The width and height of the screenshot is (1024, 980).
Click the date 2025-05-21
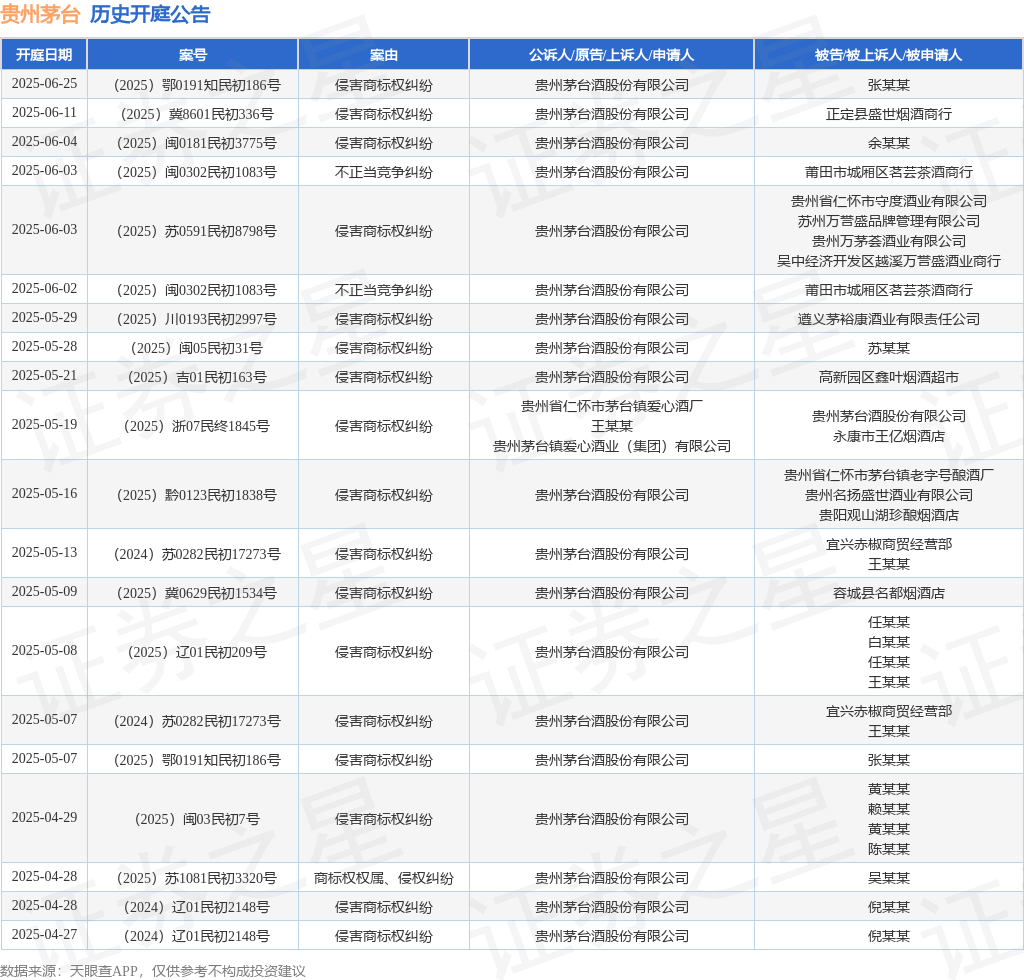[x=44, y=375]
